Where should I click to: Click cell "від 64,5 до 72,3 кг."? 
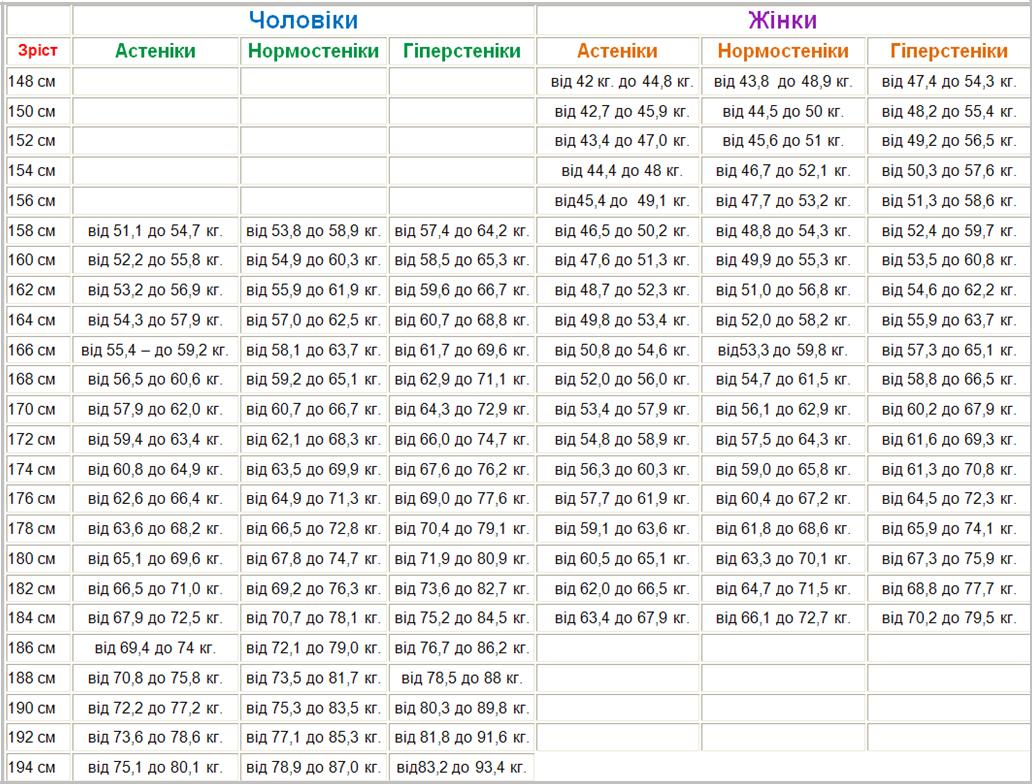click(x=949, y=499)
